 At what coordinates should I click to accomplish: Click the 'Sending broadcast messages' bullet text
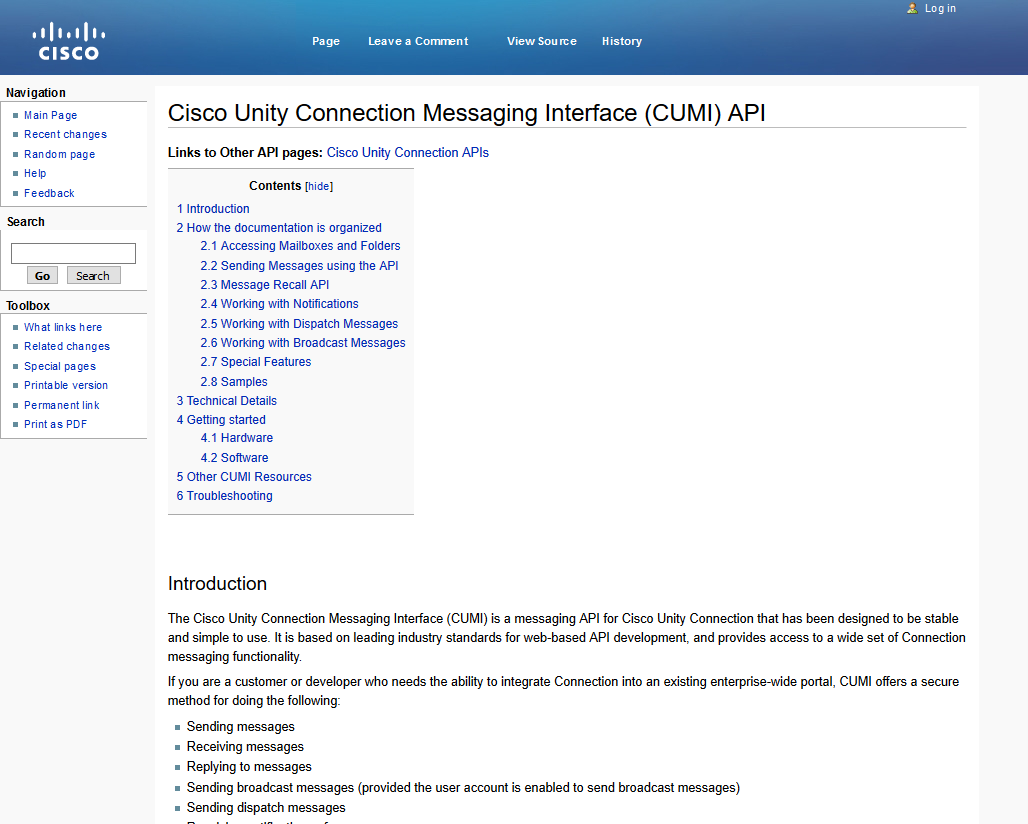(464, 787)
